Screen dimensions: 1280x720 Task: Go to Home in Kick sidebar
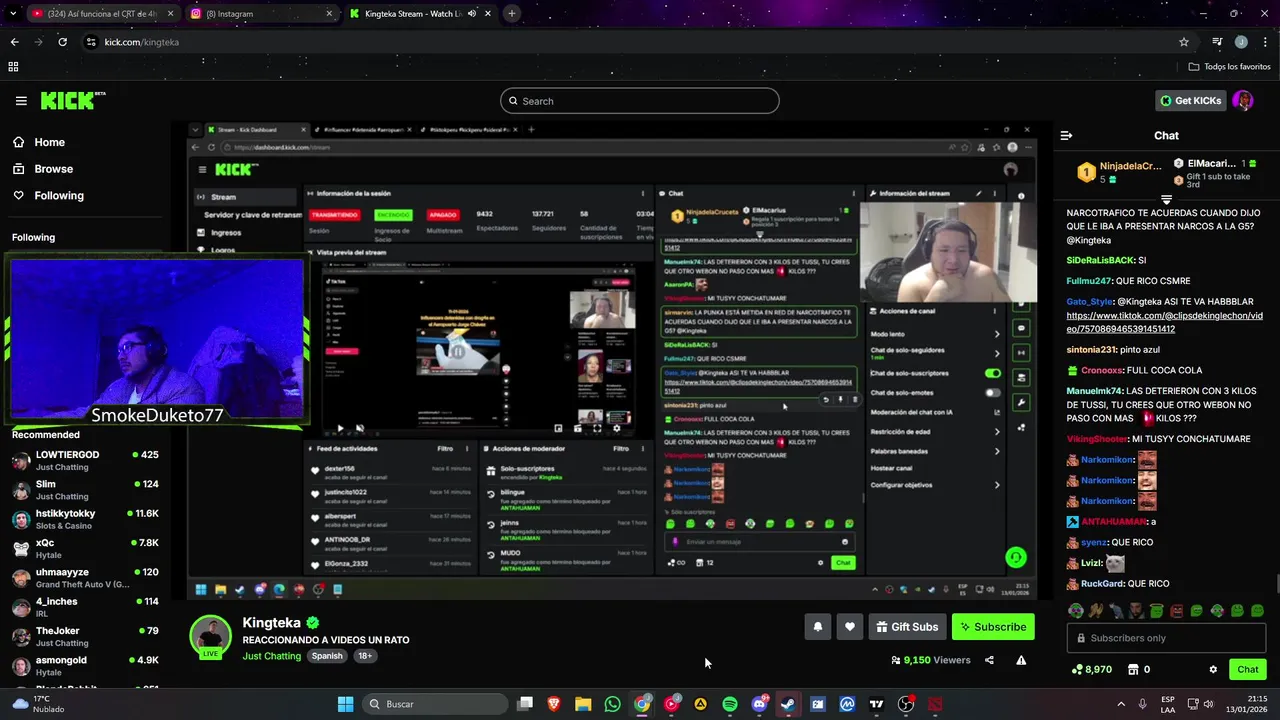pos(38,142)
